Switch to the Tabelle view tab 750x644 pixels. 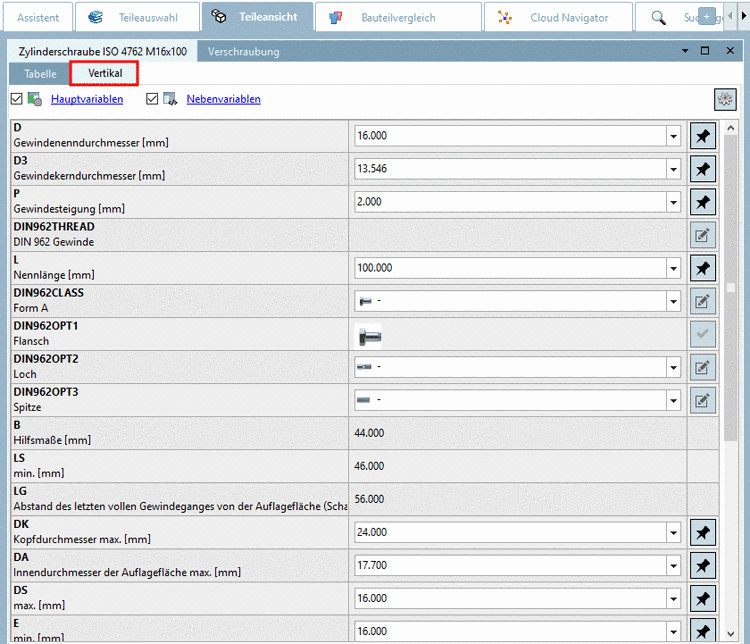[x=40, y=74]
